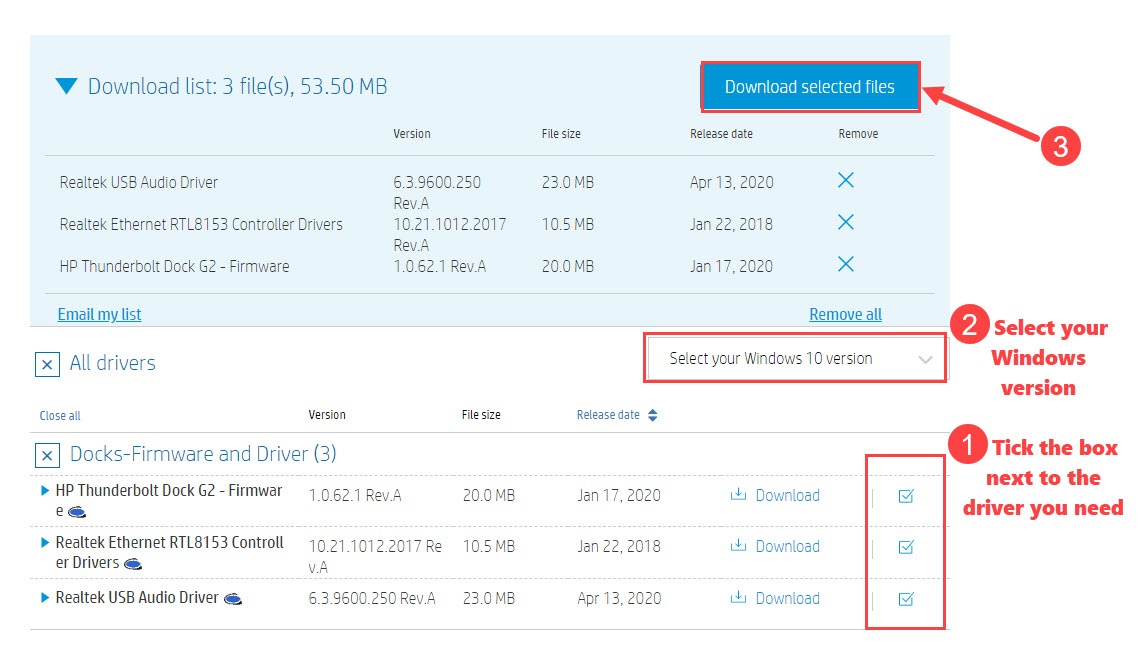Click download icon for Realtek USB Audio row
The height and width of the screenshot is (647, 1139).
coord(739,597)
